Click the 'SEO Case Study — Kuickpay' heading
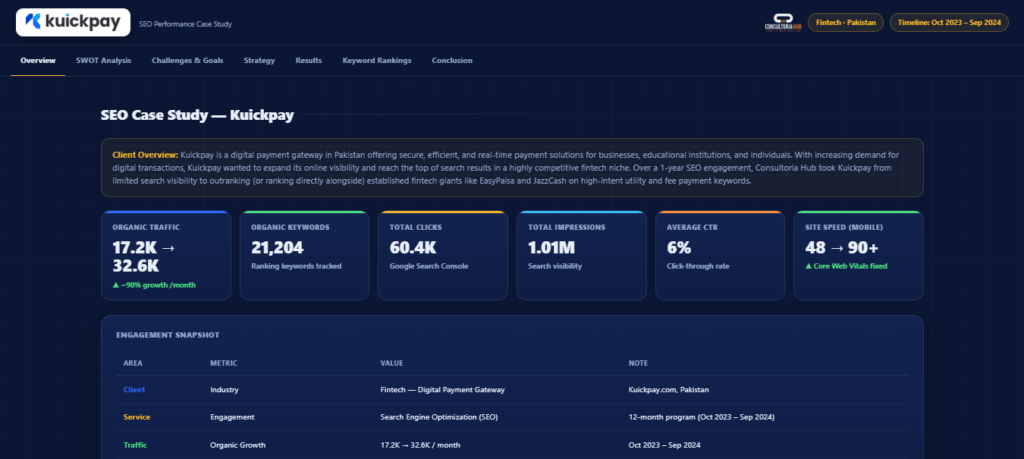The image size is (1024, 459). 197,116
